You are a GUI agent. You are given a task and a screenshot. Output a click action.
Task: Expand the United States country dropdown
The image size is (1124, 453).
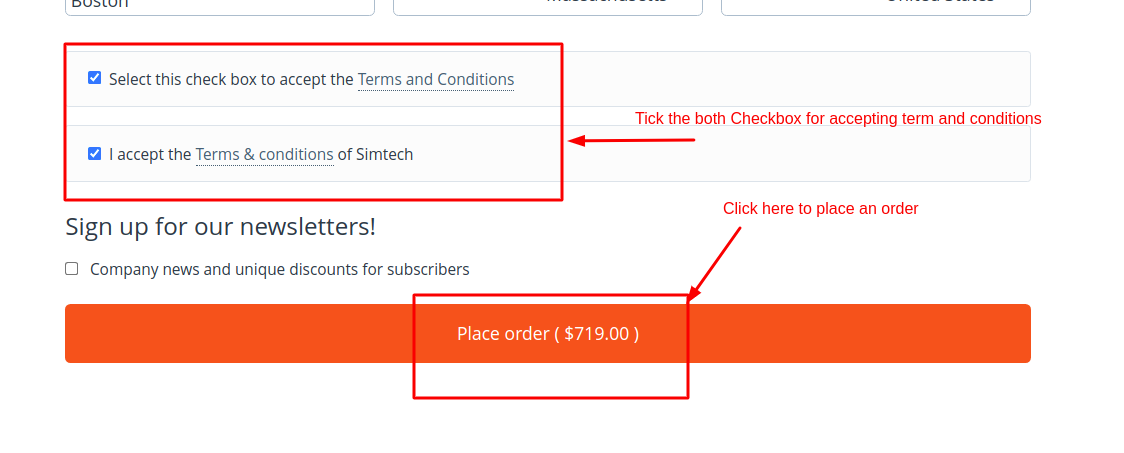point(876,5)
